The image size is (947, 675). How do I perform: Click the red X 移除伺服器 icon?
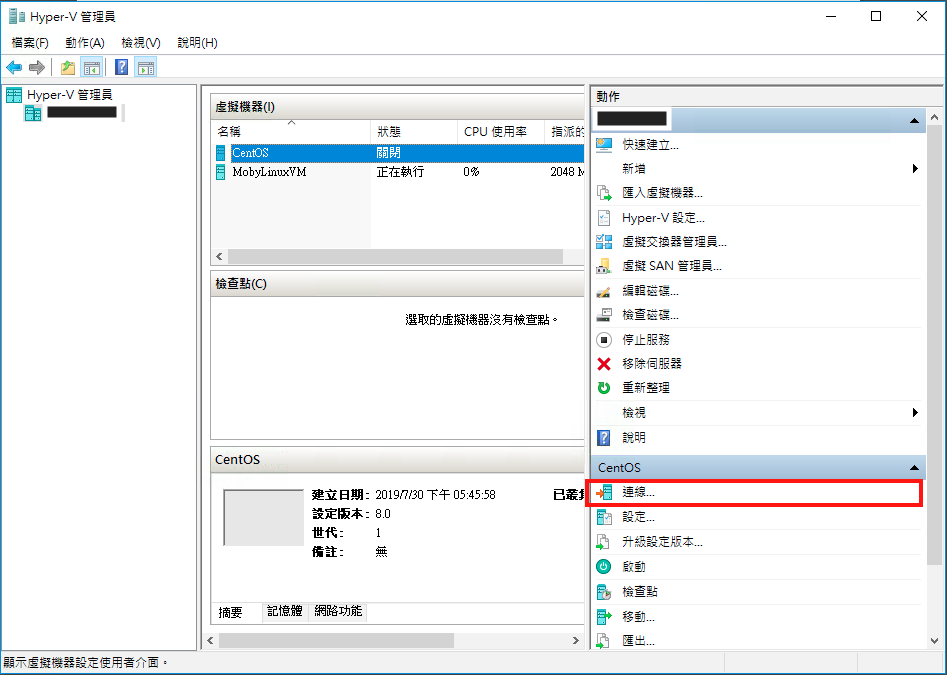[x=604, y=364]
